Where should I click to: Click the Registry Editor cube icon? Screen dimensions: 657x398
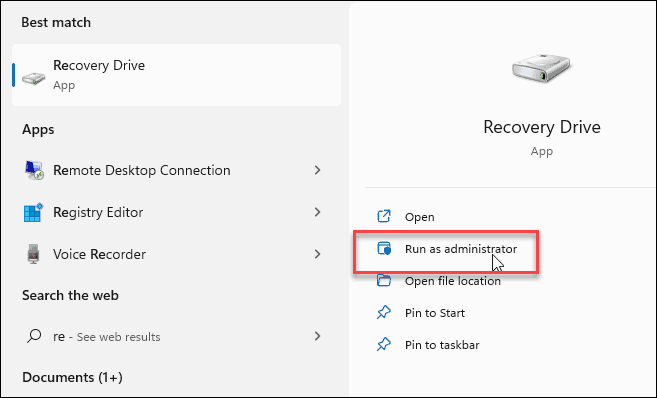click(x=34, y=212)
